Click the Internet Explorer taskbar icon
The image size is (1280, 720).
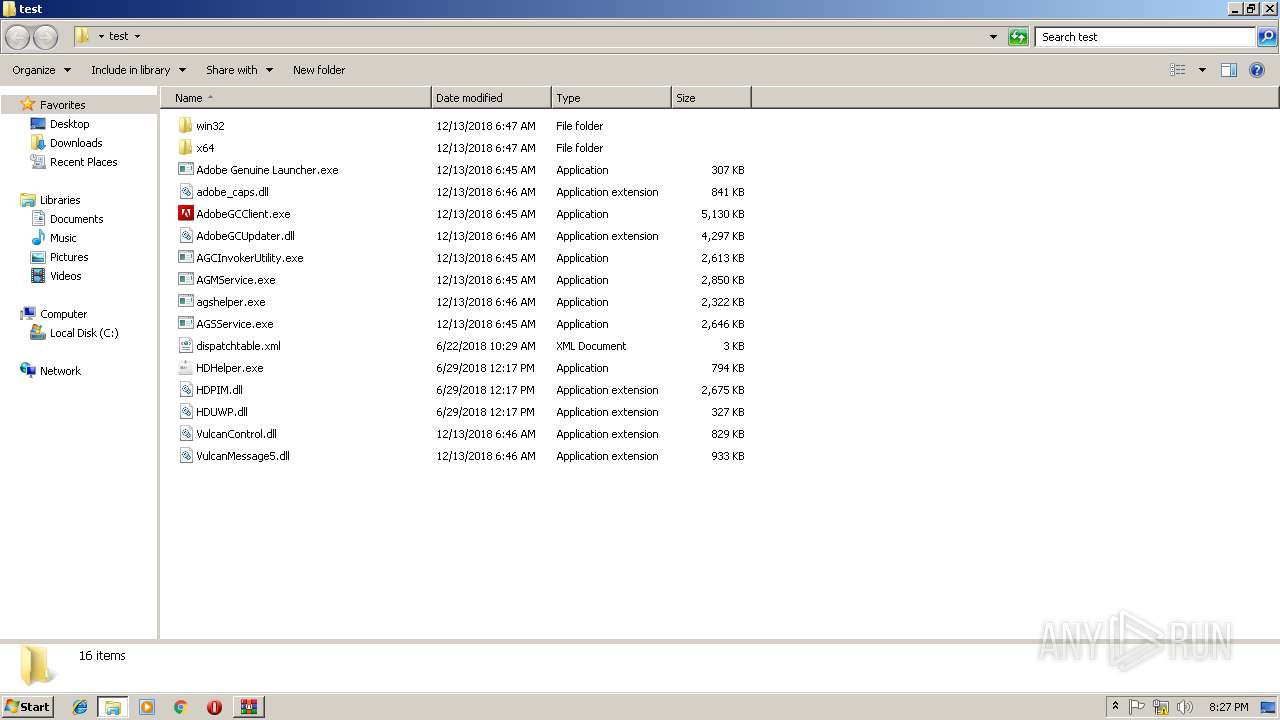[x=80, y=707]
